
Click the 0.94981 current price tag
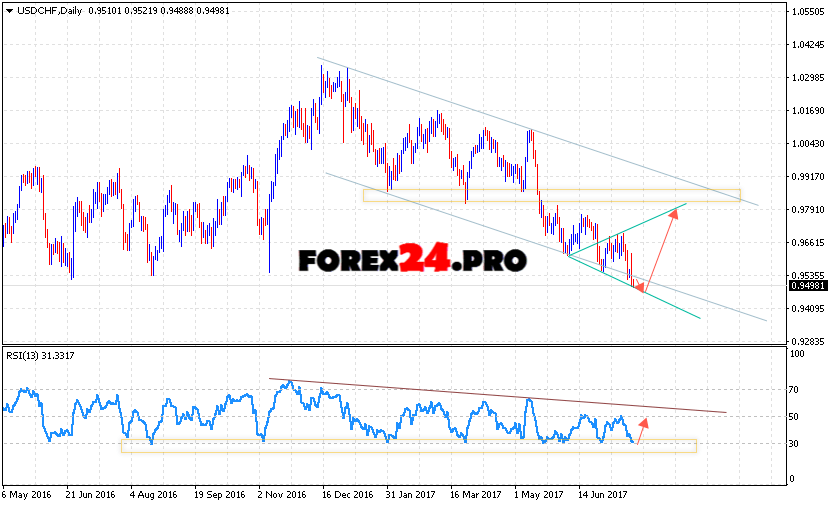pyautogui.click(x=806, y=285)
